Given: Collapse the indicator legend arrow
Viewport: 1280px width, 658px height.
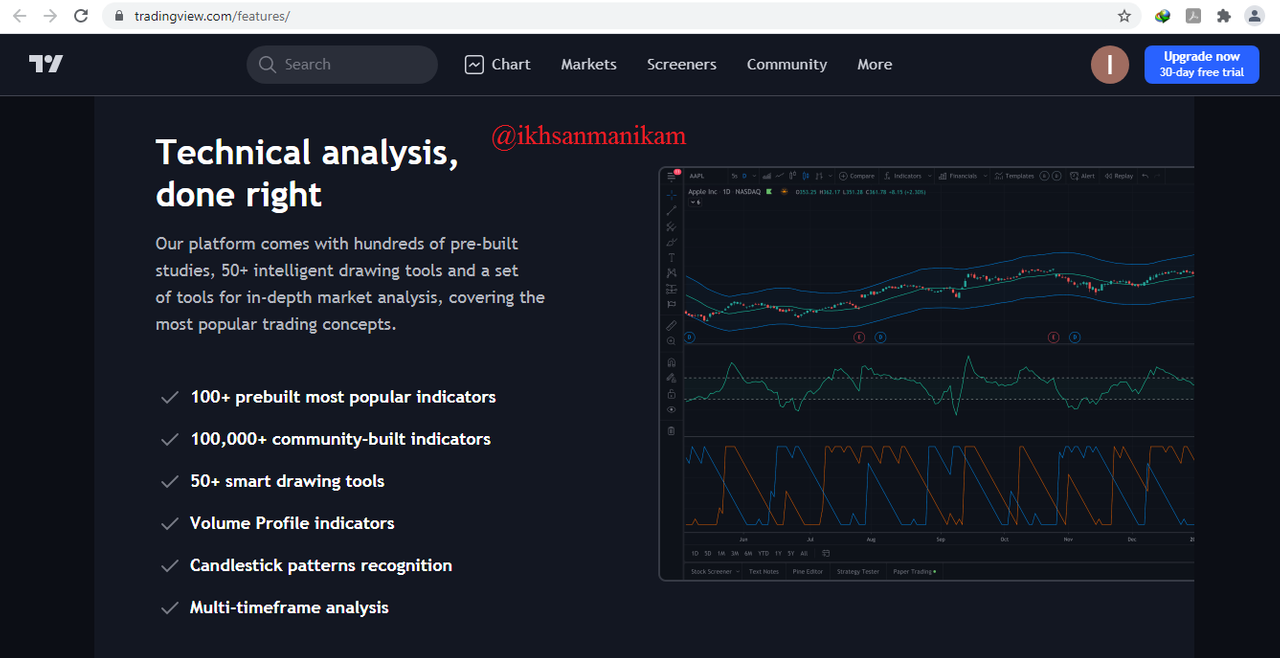Looking at the screenshot, I should pyautogui.click(x=692, y=202).
